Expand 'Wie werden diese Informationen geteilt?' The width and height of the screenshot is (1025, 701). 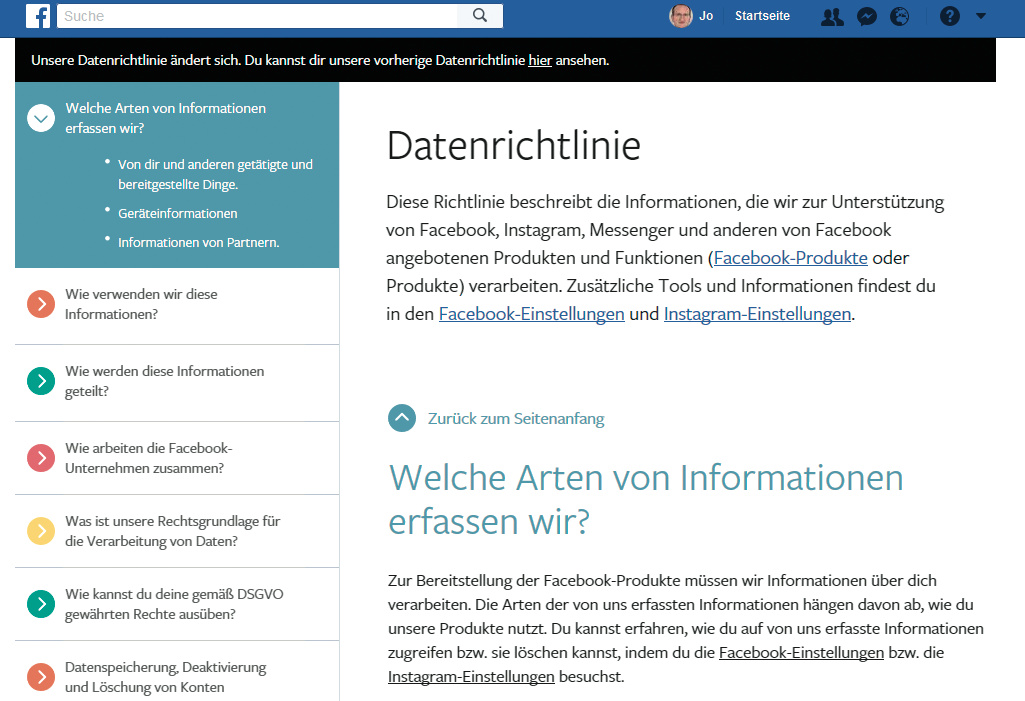(x=40, y=381)
